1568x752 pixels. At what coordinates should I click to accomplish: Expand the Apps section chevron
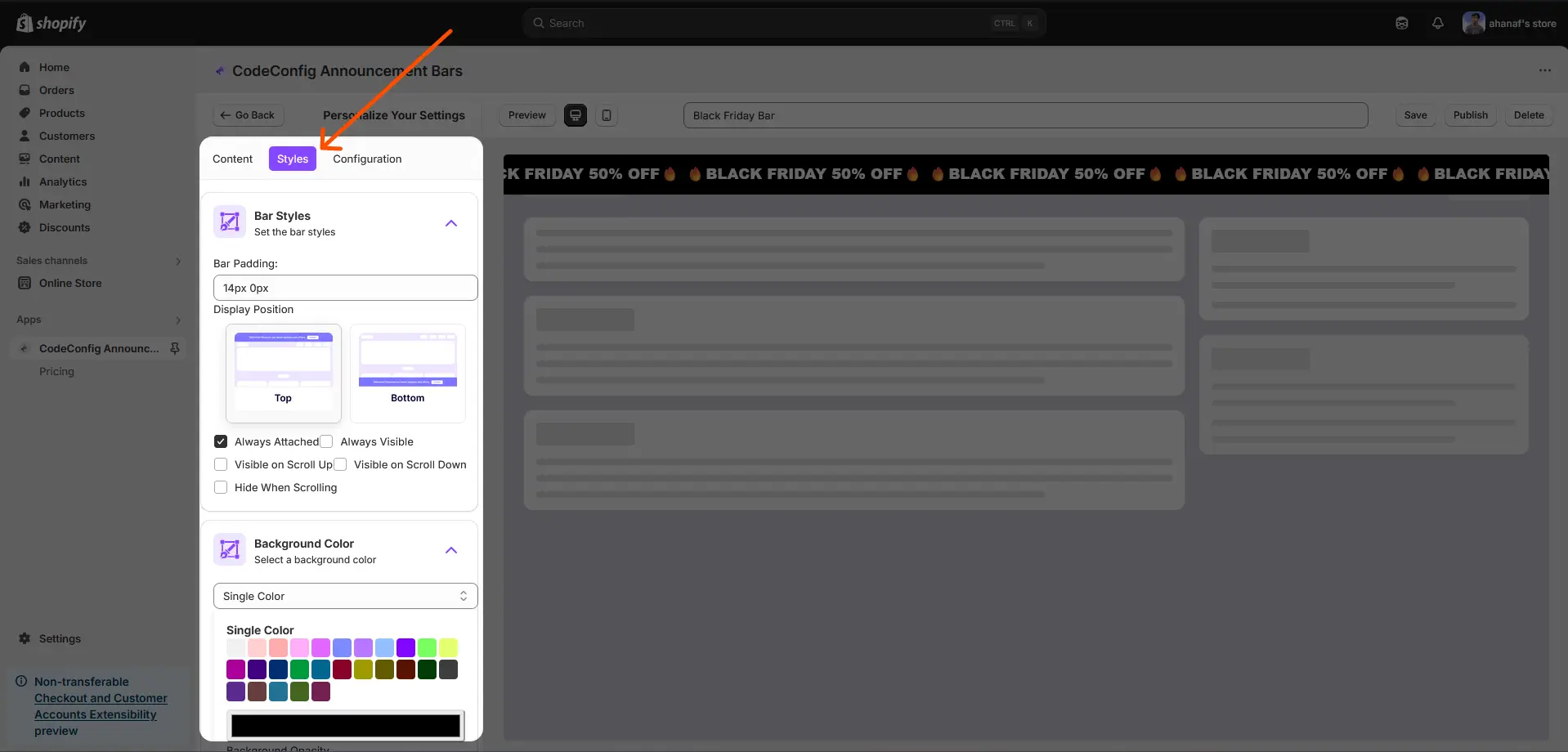coord(178,320)
